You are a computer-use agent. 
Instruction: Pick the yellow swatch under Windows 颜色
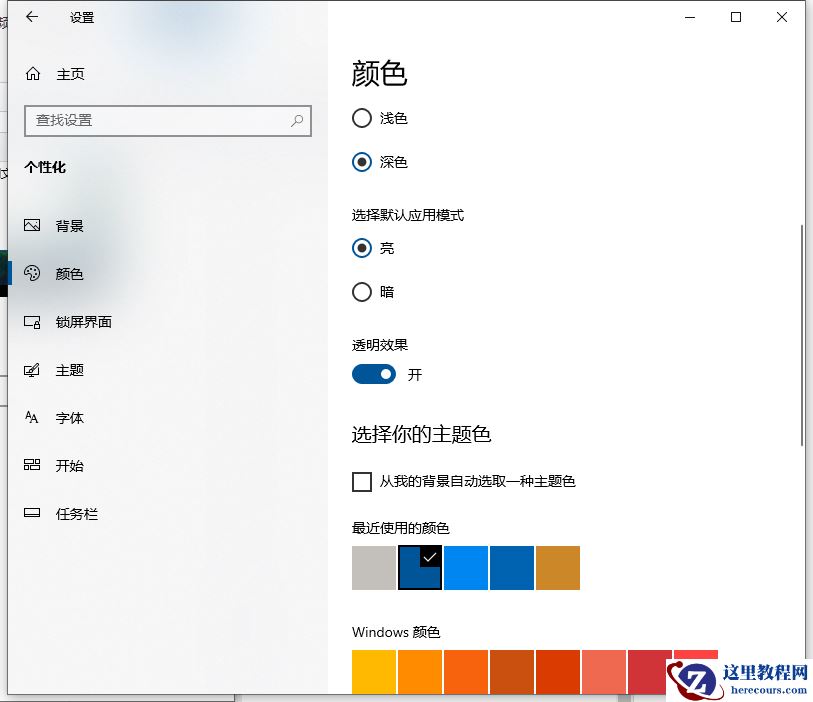373,673
